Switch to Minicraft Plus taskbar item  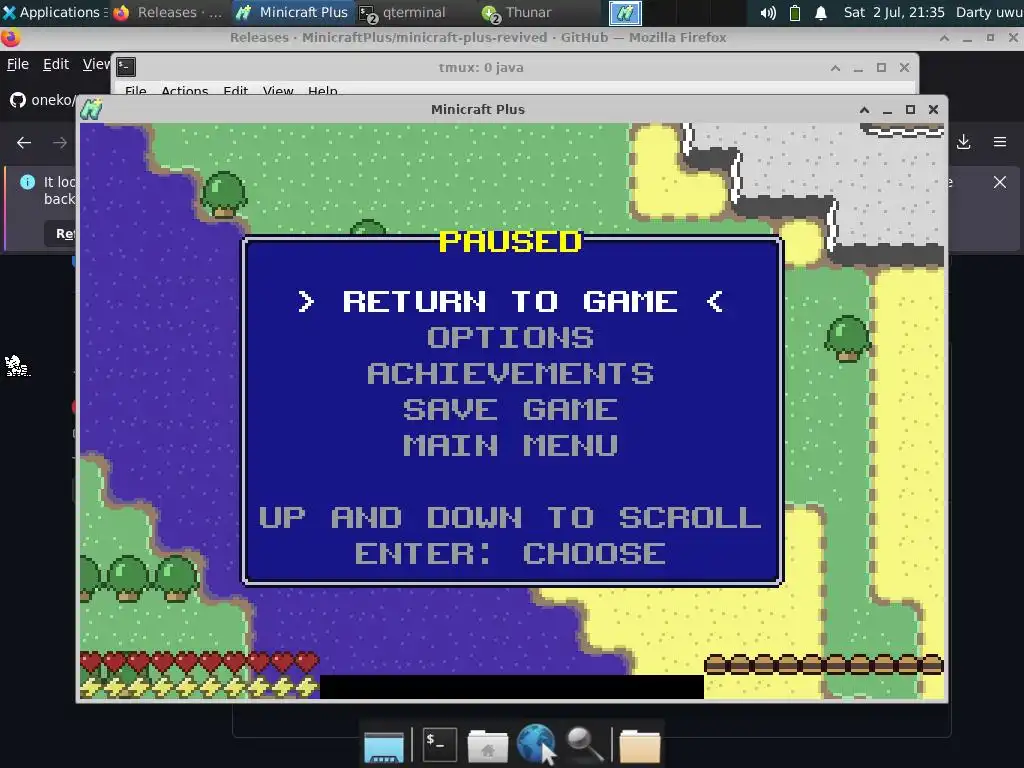click(292, 12)
